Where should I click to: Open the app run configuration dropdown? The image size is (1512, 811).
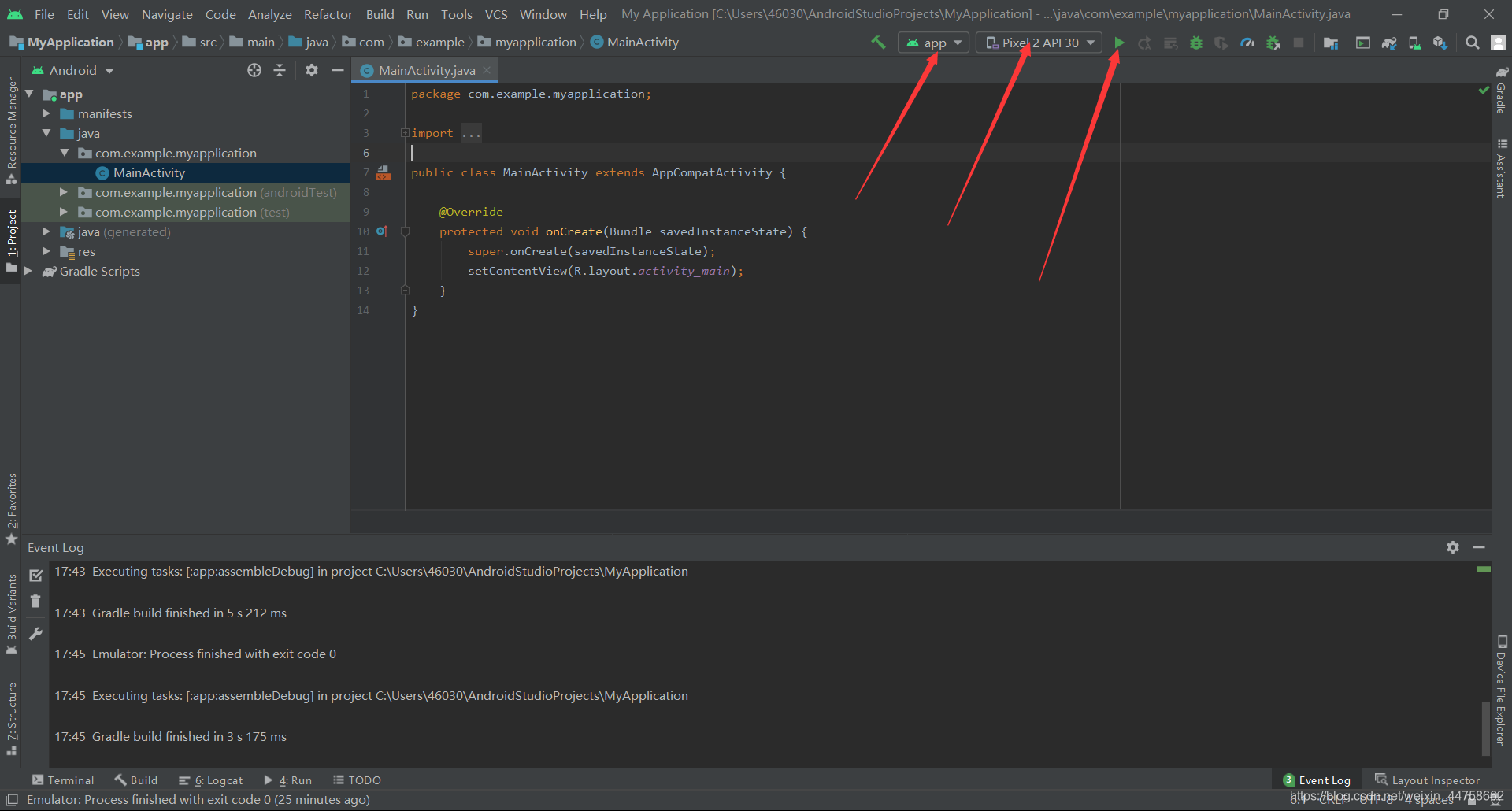point(933,43)
